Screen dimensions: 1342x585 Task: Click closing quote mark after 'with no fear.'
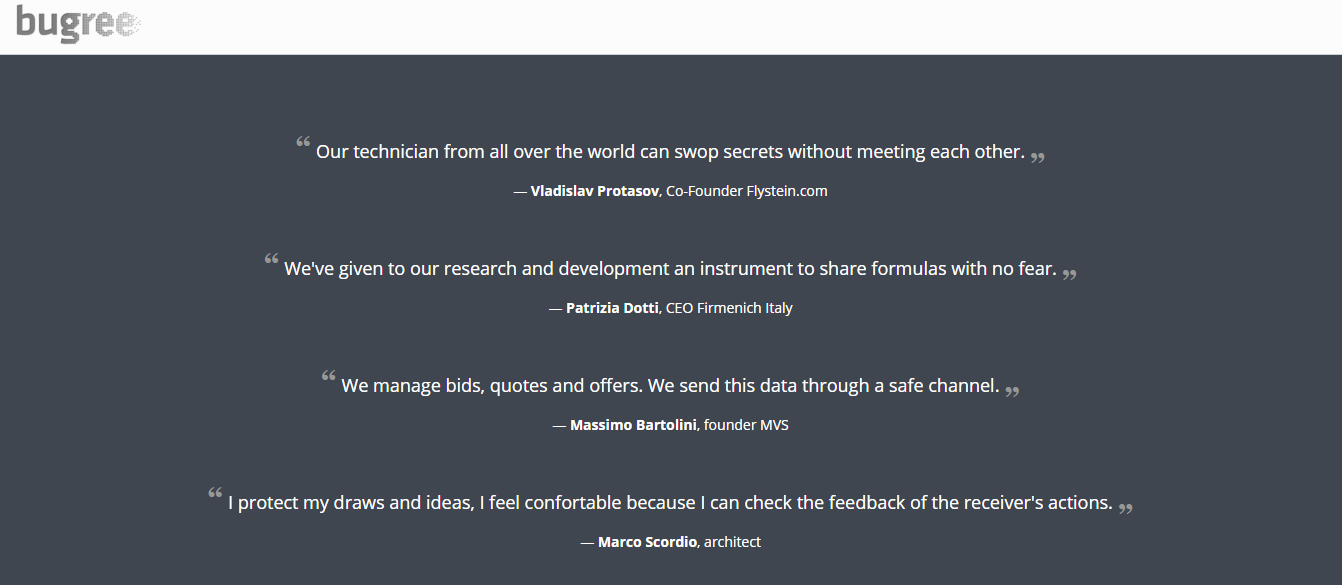click(1070, 274)
